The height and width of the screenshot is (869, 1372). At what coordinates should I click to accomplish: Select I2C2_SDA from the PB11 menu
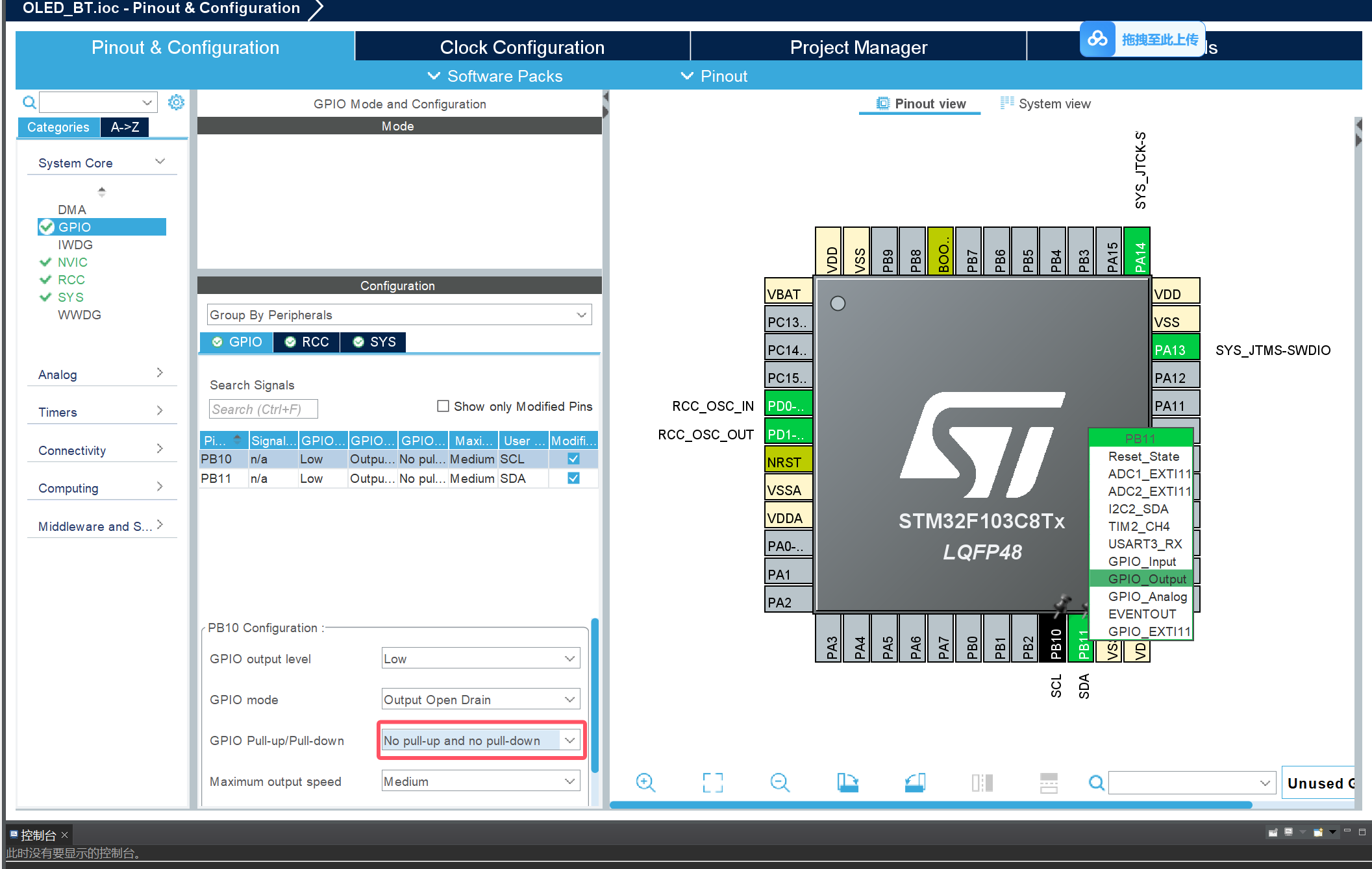(x=1138, y=509)
